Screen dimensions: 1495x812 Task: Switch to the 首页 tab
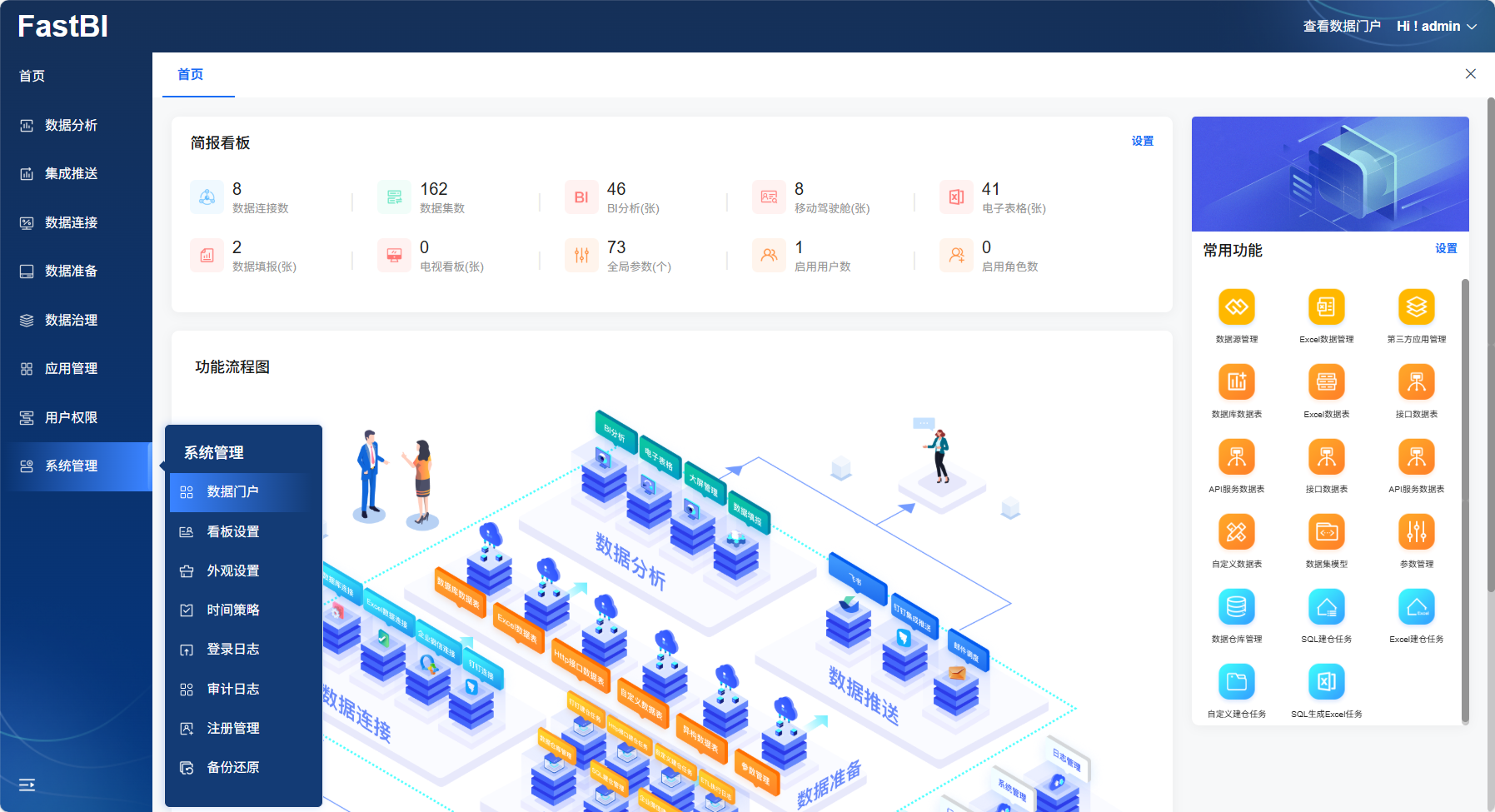click(191, 75)
